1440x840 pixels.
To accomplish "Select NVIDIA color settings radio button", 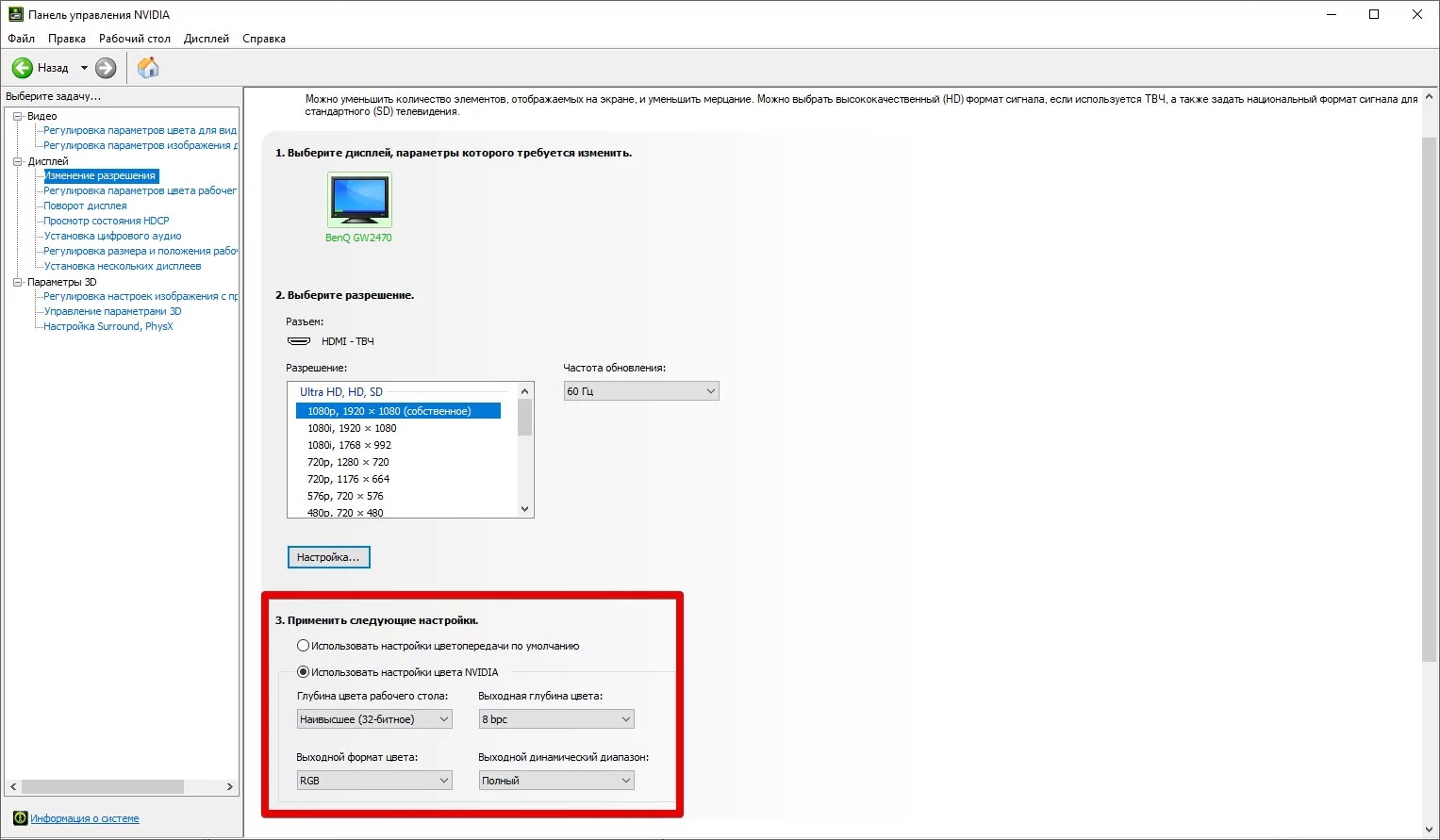I will point(303,672).
